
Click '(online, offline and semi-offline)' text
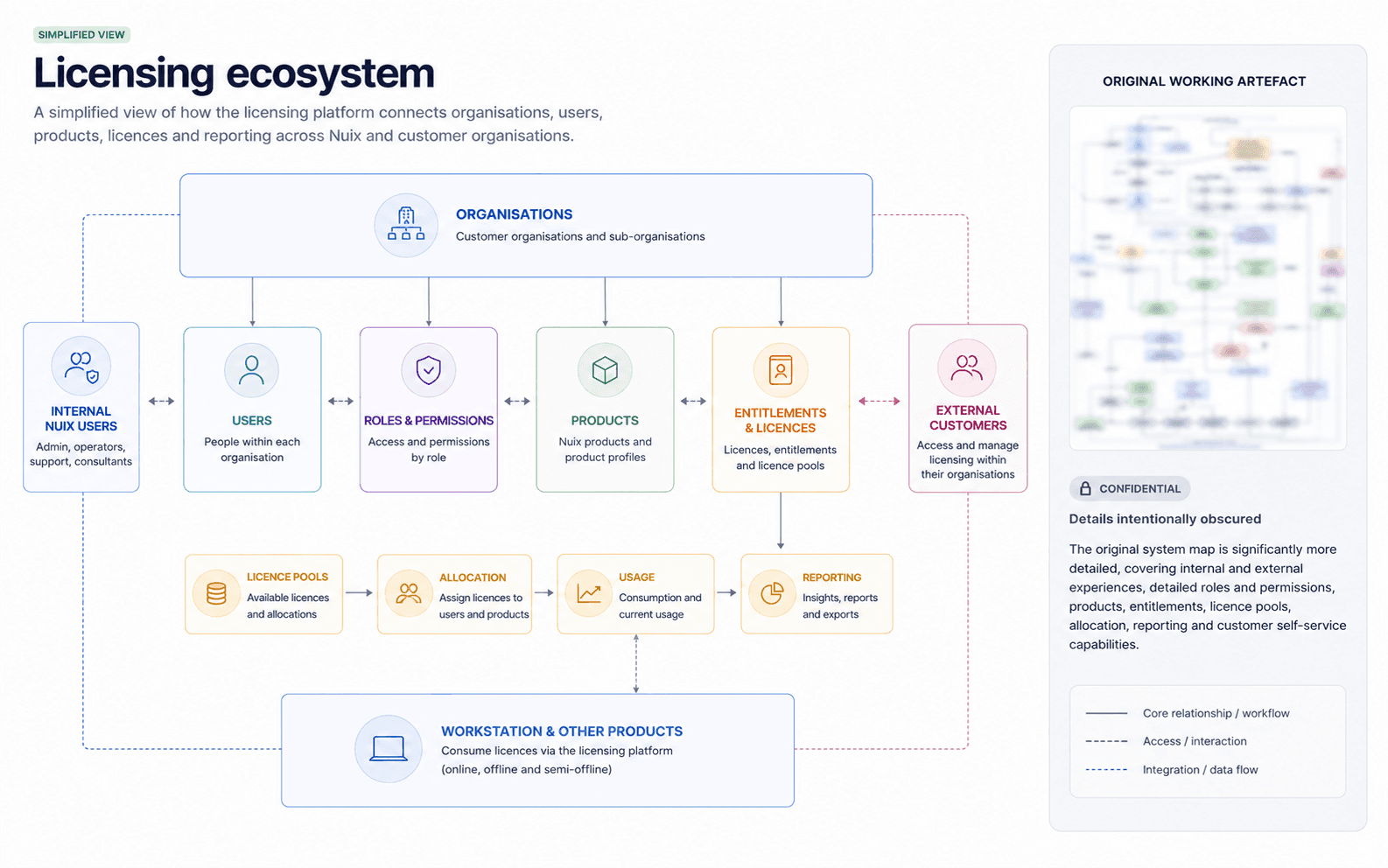click(x=526, y=770)
